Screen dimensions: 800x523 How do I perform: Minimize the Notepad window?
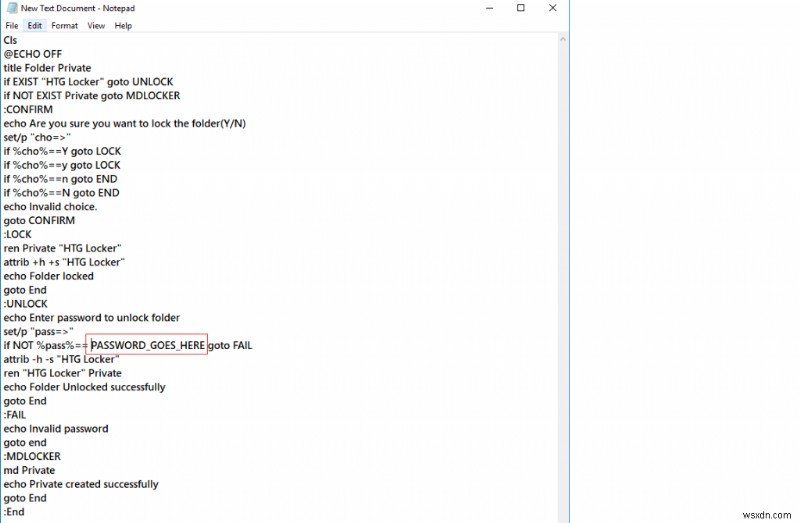coord(489,8)
